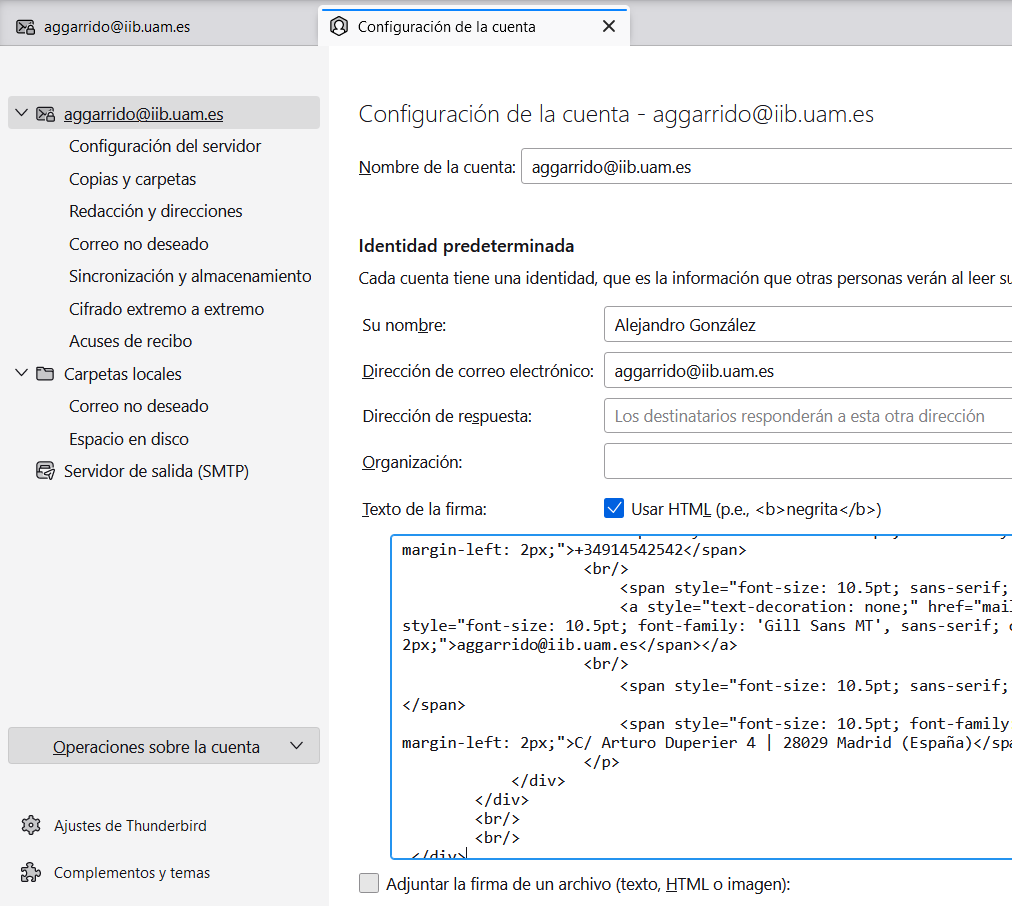
Task: Switch to the aggarrido@iib.uam.es mail tab
Action: (x=117, y=27)
